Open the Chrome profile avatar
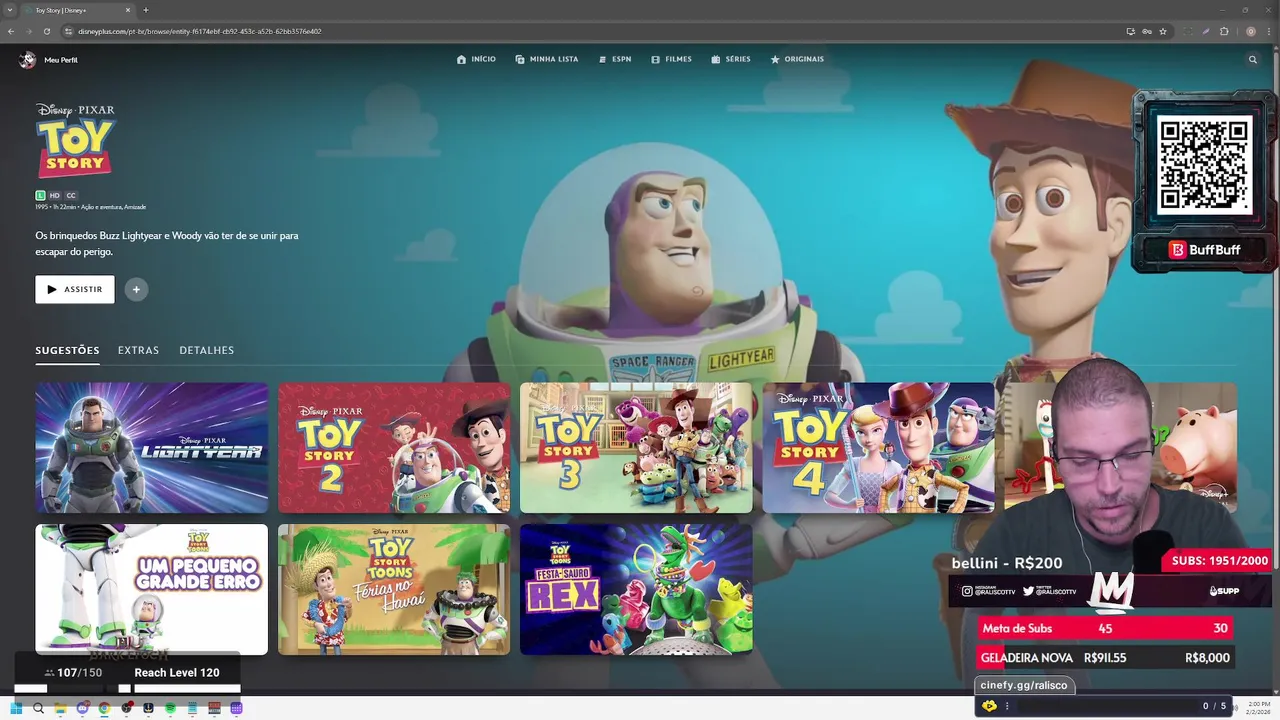 1251,31
